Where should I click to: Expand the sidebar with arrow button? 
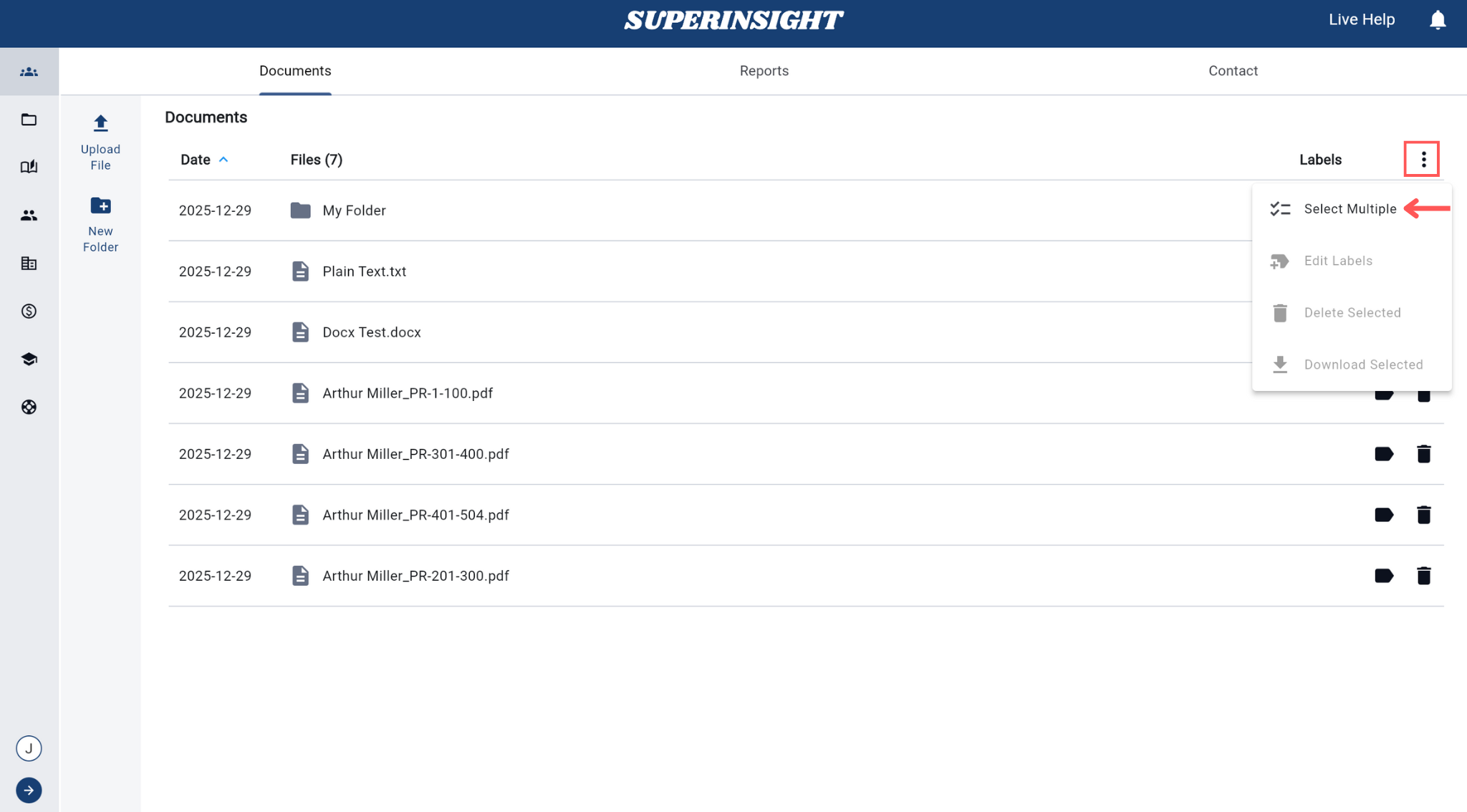point(29,791)
